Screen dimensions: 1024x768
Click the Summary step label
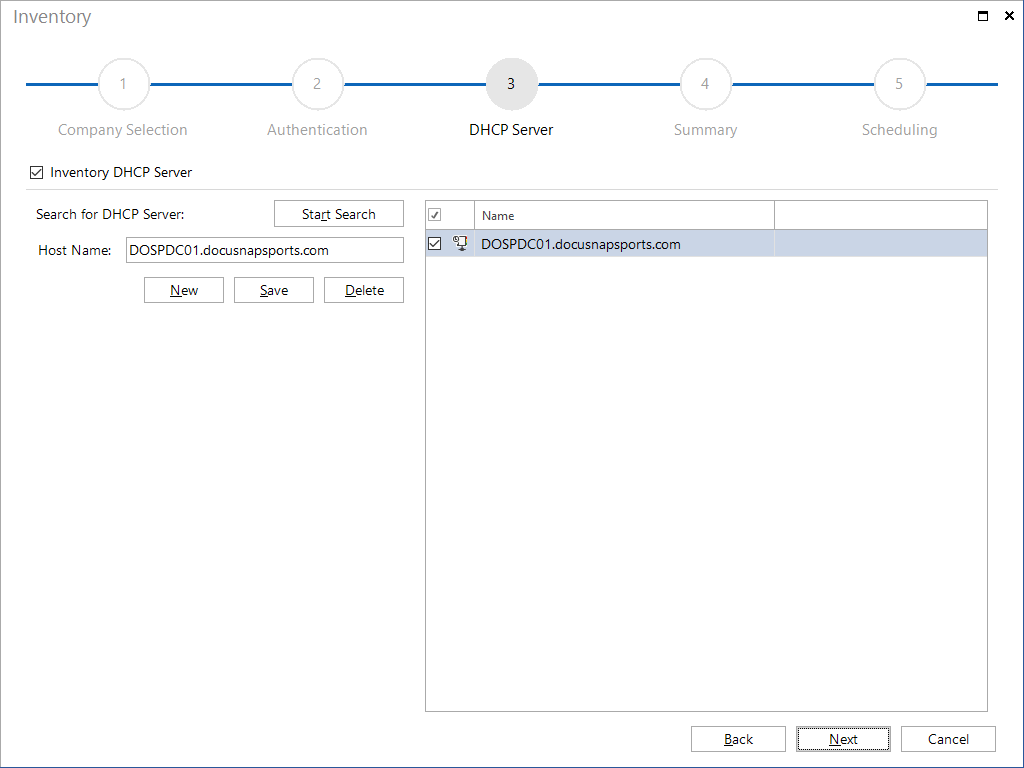(705, 130)
